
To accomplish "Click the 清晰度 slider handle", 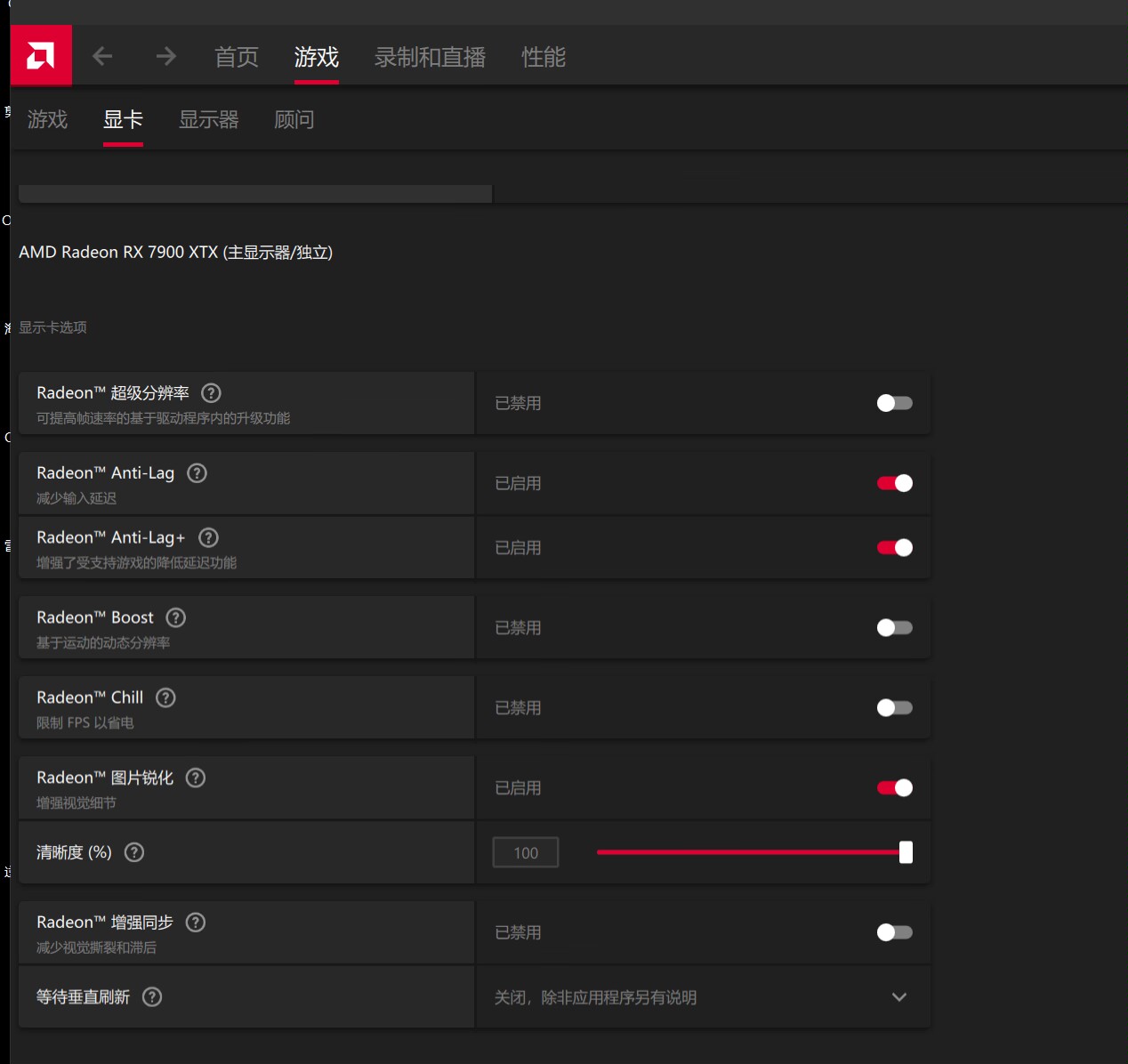I will (906, 852).
